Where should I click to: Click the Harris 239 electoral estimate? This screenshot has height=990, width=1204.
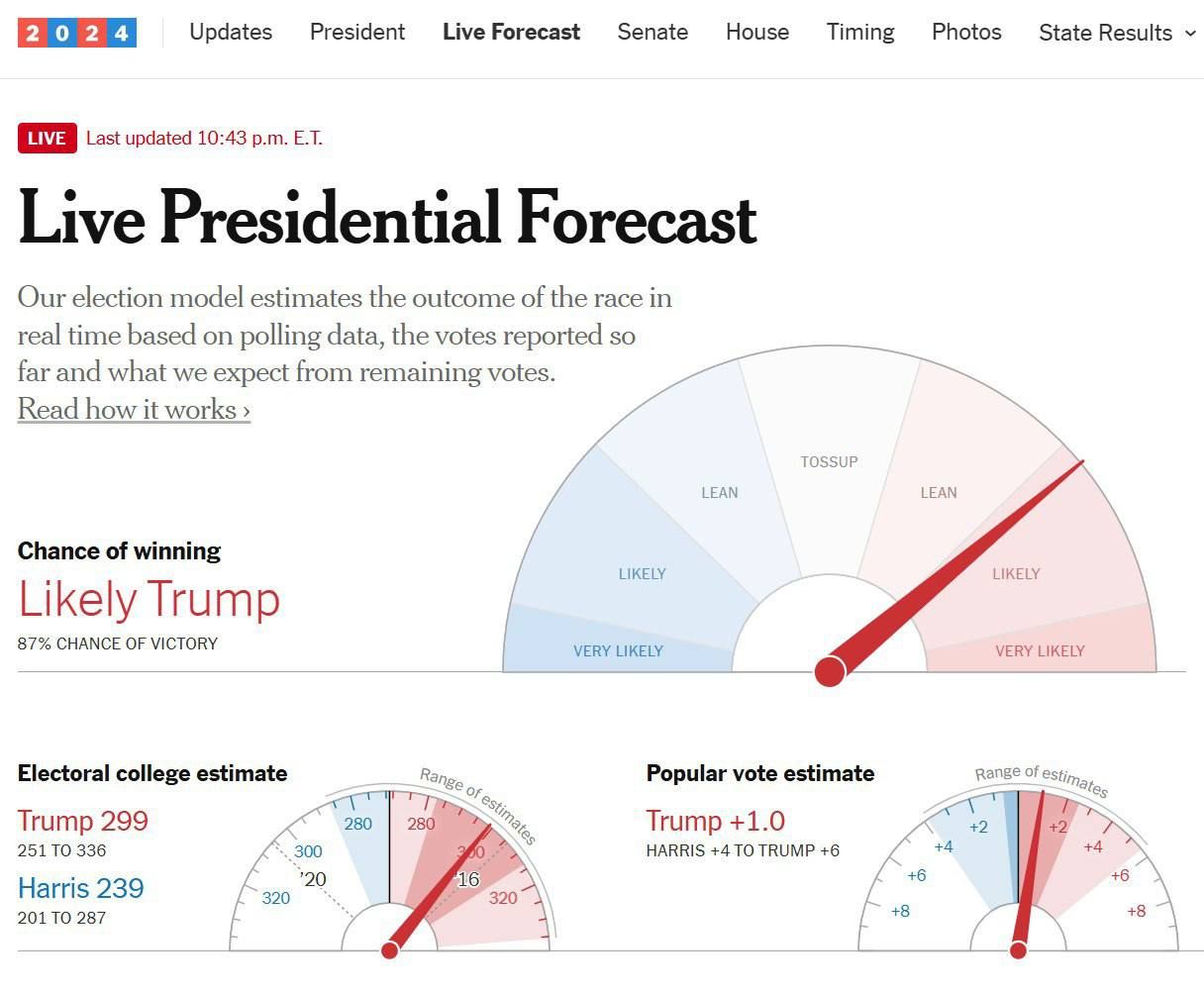pos(81,888)
